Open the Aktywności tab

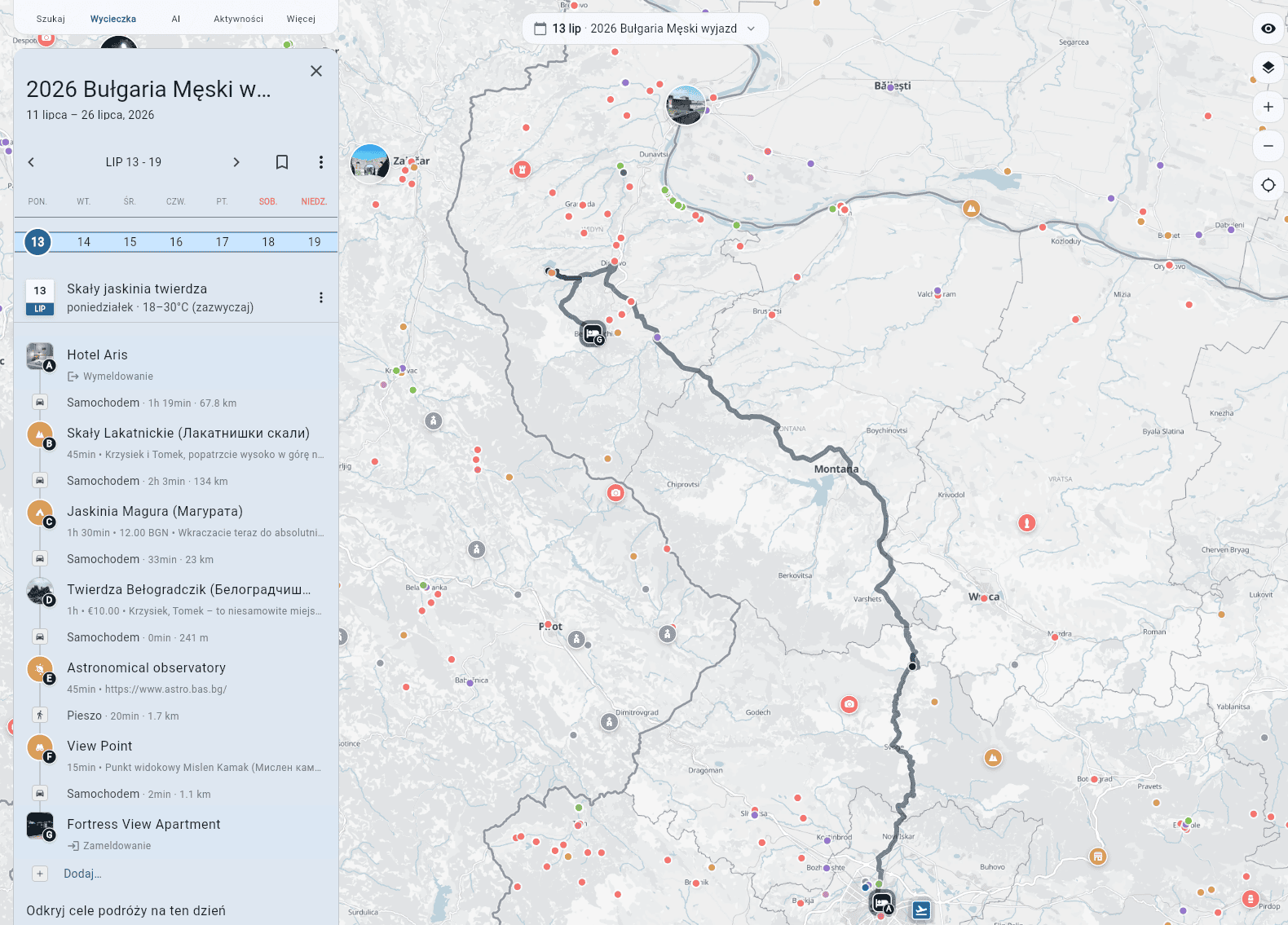tap(238, 19)
